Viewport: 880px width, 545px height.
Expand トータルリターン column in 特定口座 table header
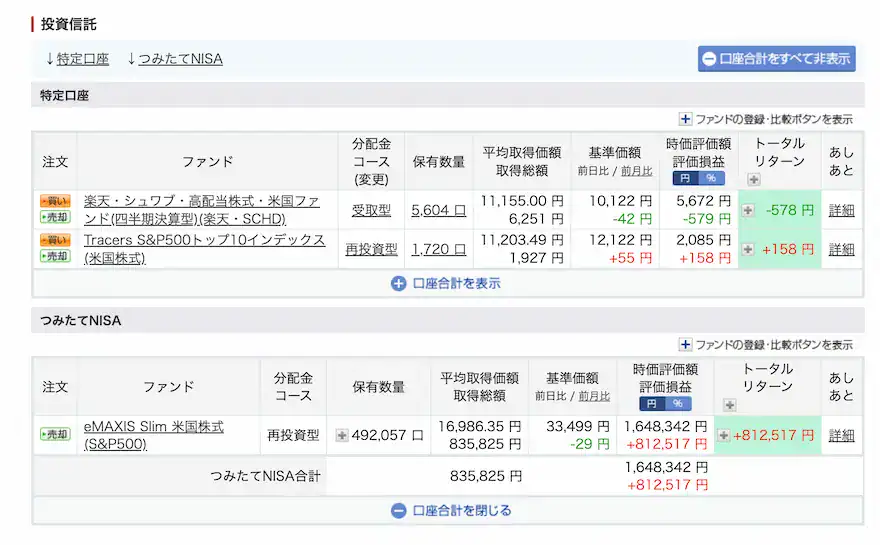click(754, 180)
